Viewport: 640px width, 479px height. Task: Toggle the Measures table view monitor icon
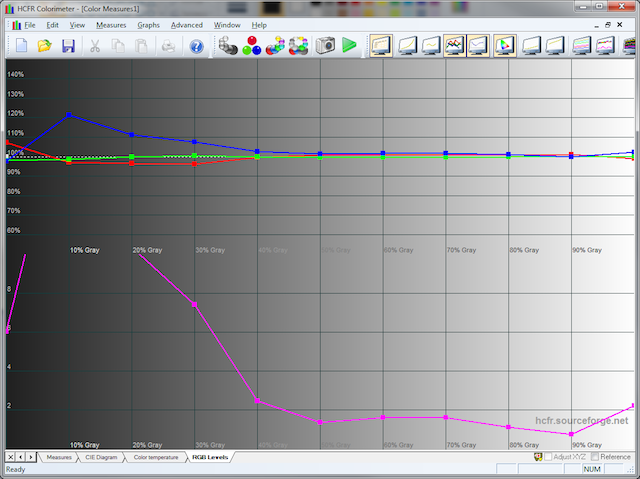[381, 45]
